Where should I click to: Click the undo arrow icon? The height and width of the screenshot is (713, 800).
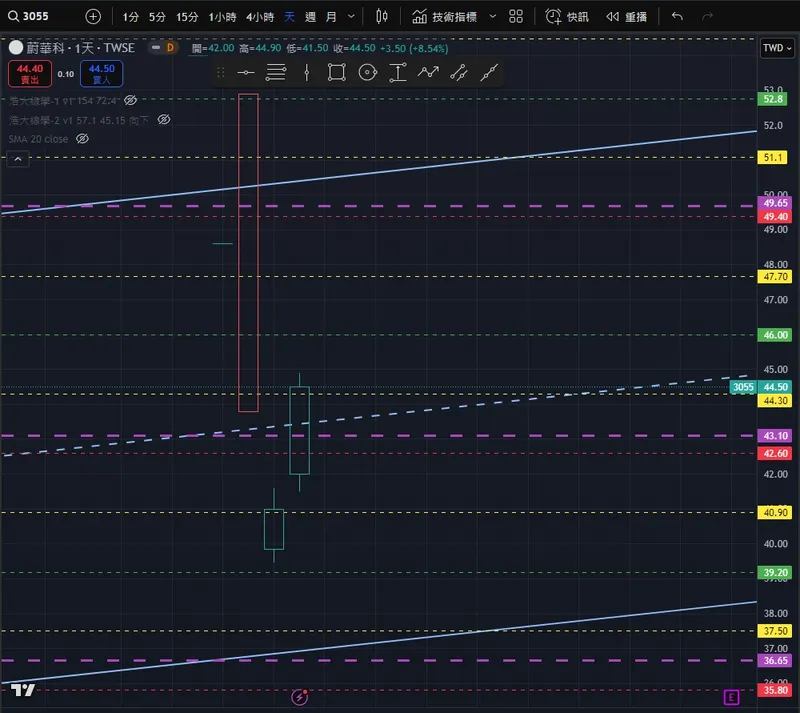click(x=678, y=17)
